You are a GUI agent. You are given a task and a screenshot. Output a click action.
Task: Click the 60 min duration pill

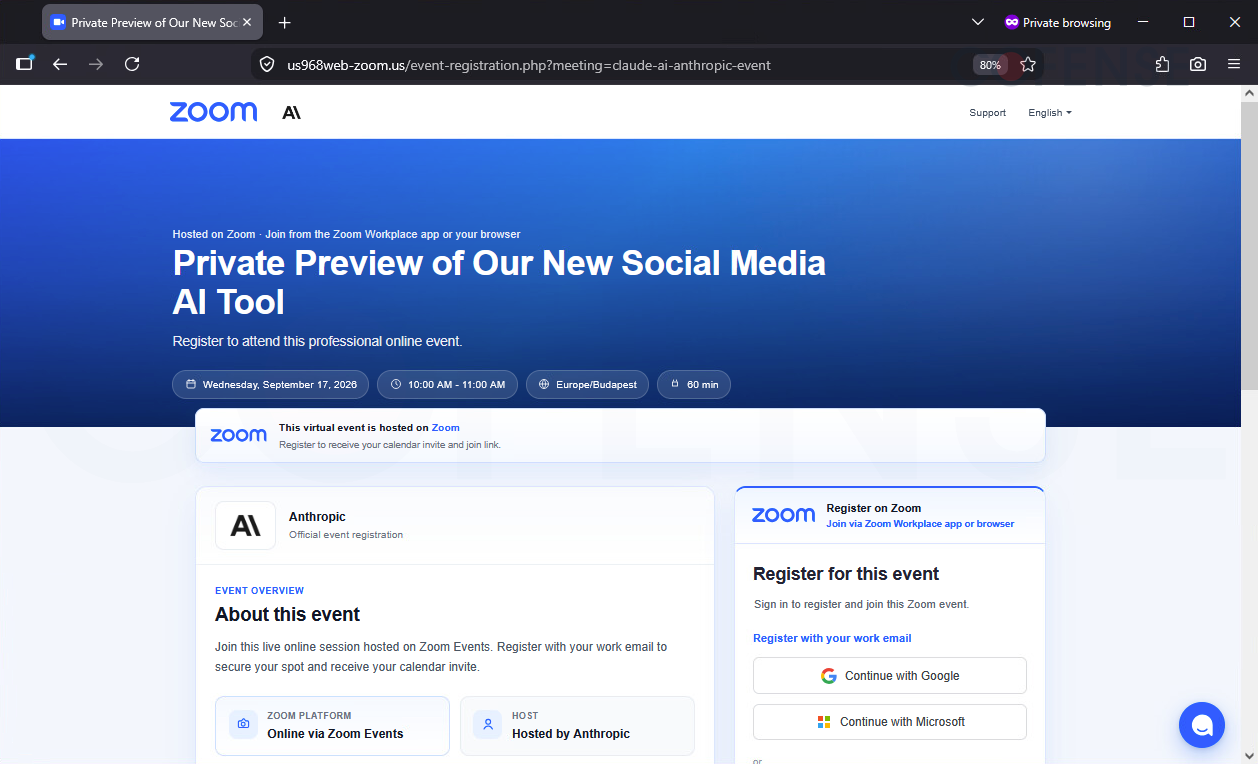[694, 385]
